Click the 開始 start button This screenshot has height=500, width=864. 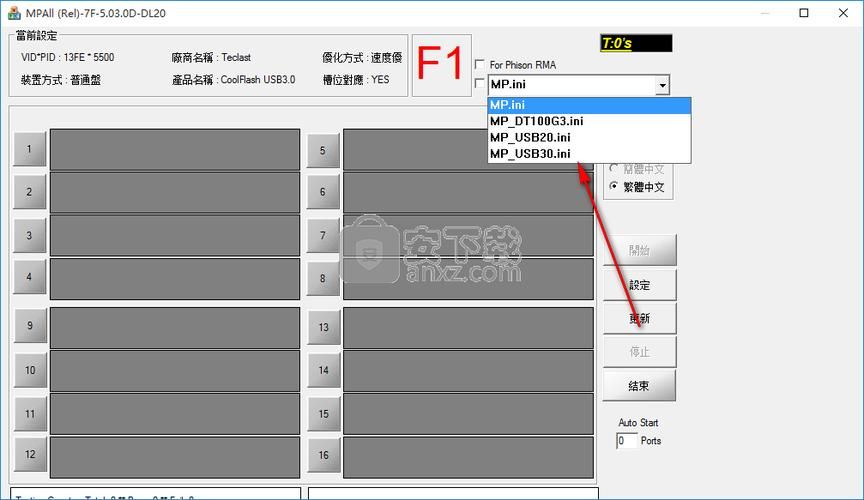pyautogui.click(x=639, y=251)
